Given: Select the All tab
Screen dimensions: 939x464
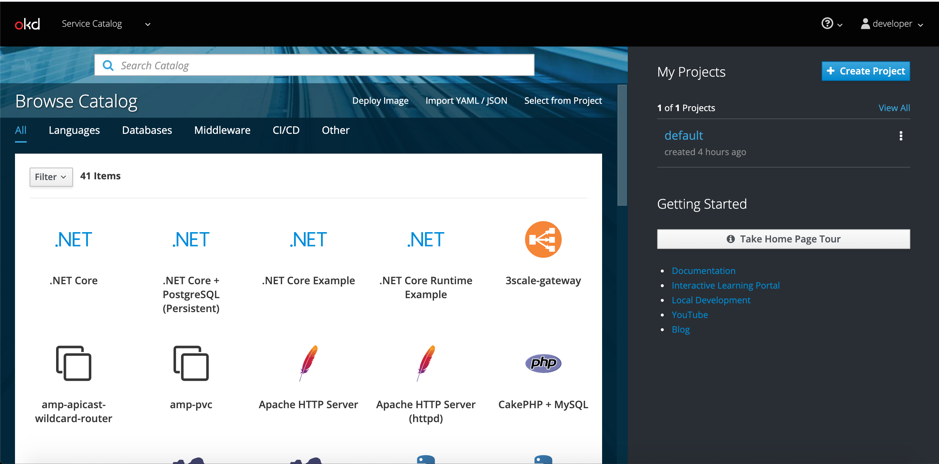Looking at the screenshot, I should pyautogui.click(x=21, y=130).
